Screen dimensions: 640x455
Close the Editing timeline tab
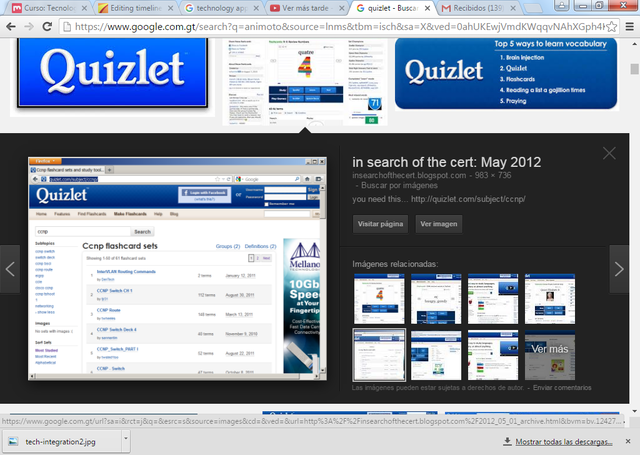coord(170,8)
